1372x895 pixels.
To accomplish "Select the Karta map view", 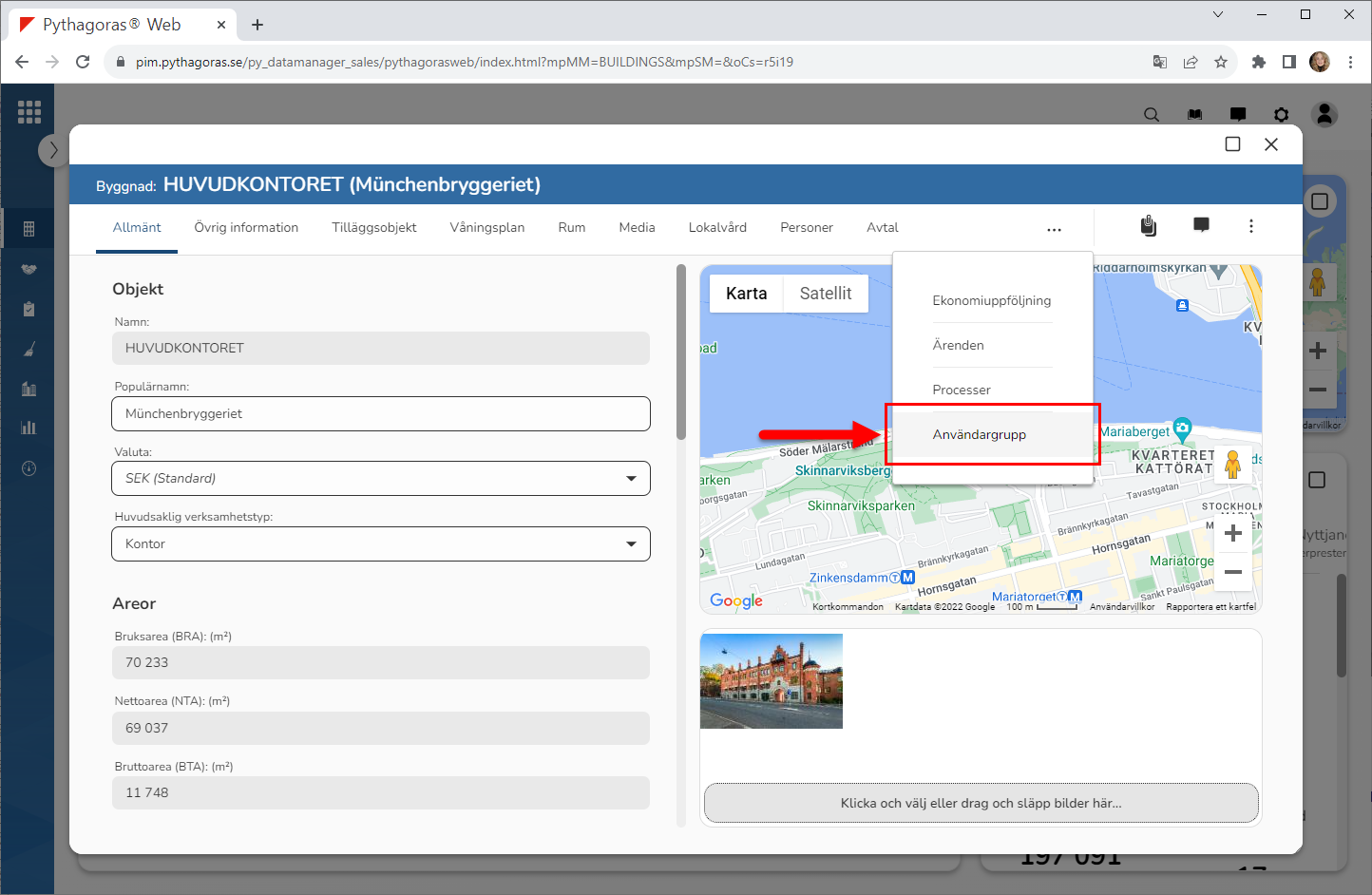I will pos(746,294).
